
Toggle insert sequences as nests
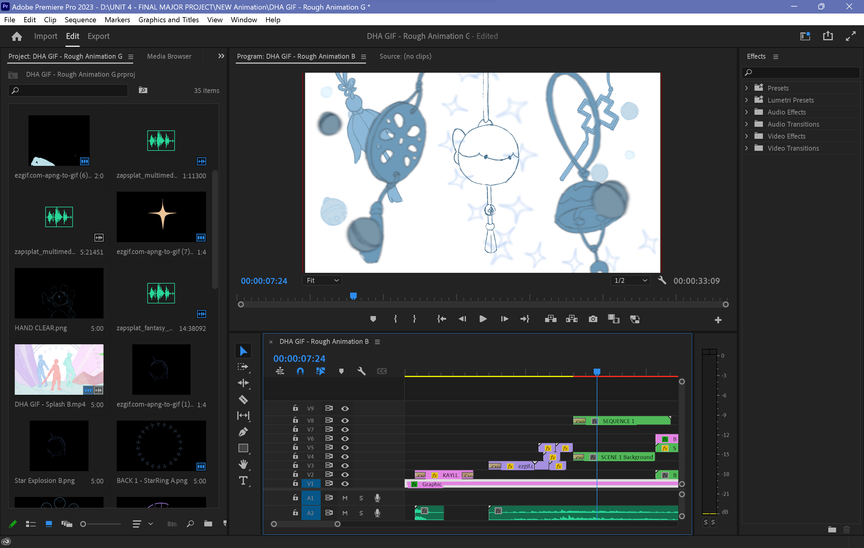pyautogui.click(x=280, y=371)
